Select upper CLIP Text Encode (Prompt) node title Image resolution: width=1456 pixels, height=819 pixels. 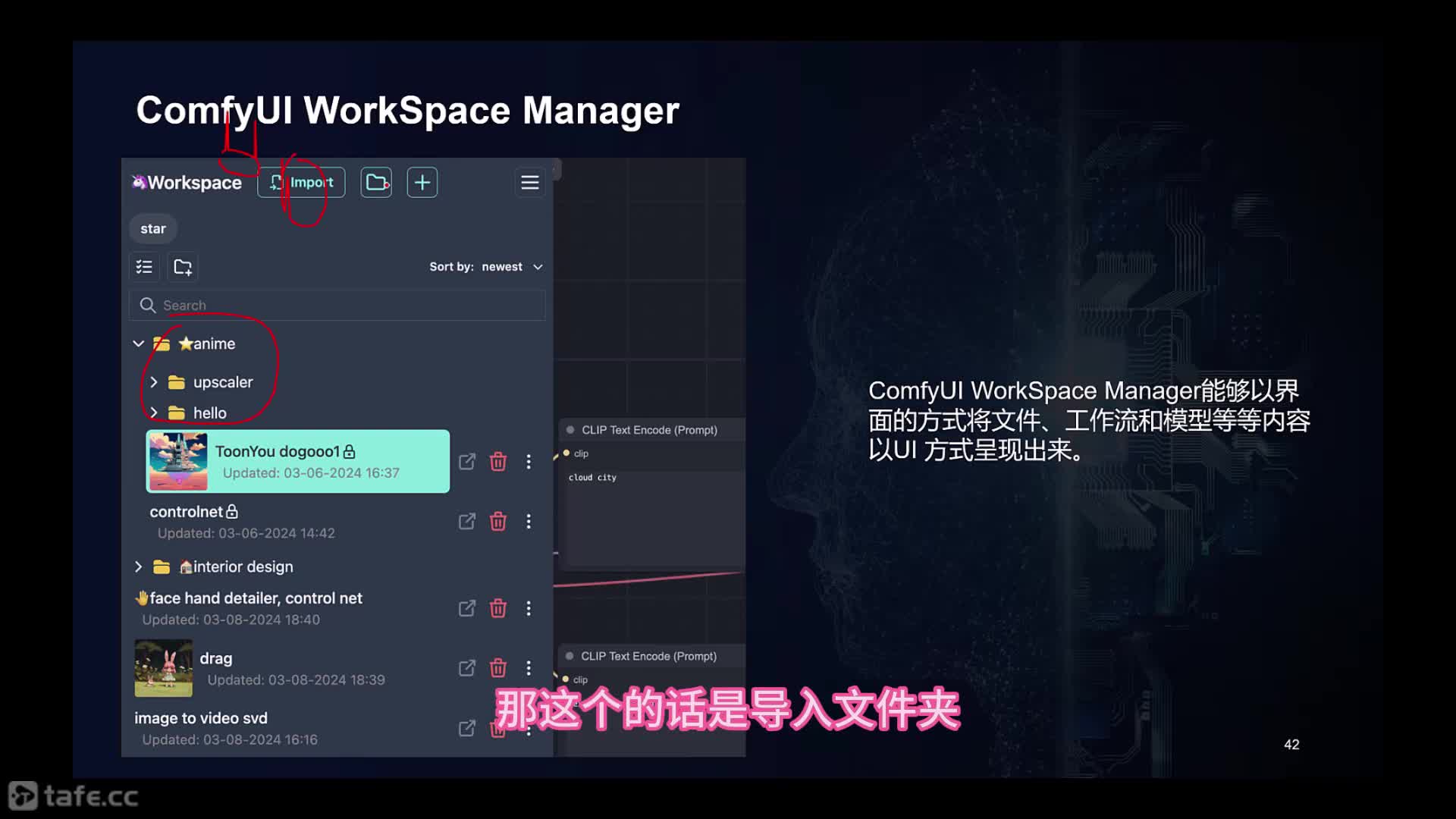[x=649, y=430]
